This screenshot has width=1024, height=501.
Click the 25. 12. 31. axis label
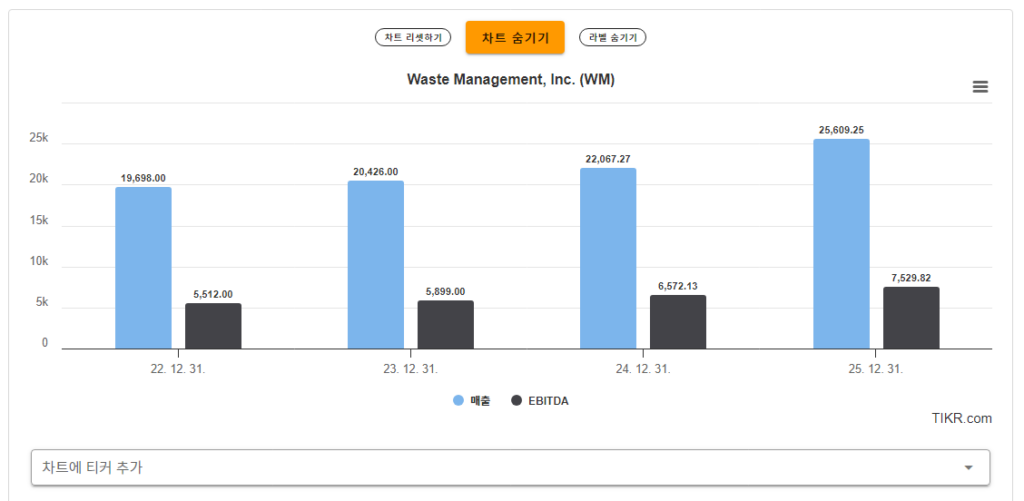876,369
